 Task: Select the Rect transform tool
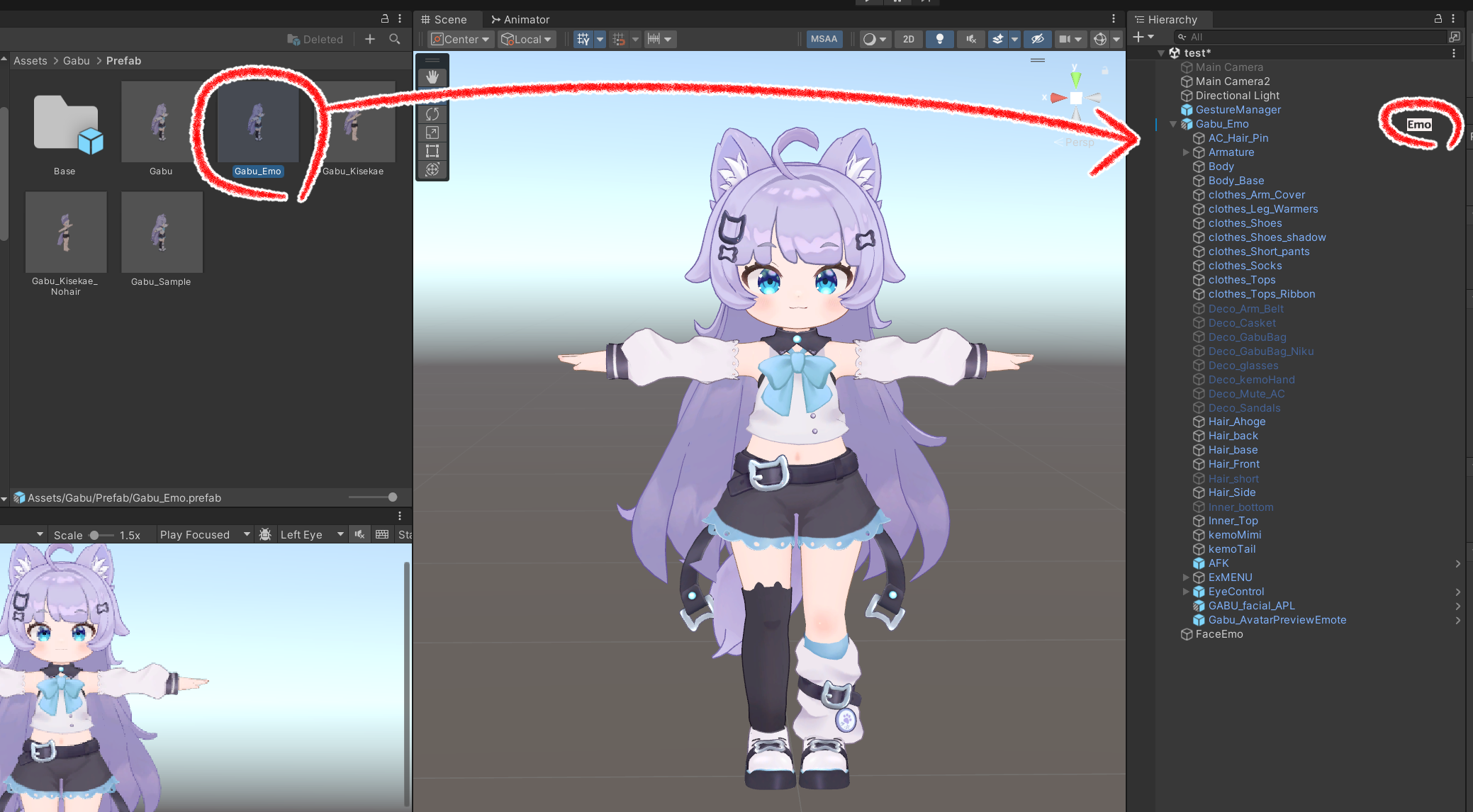pos(432,151)
